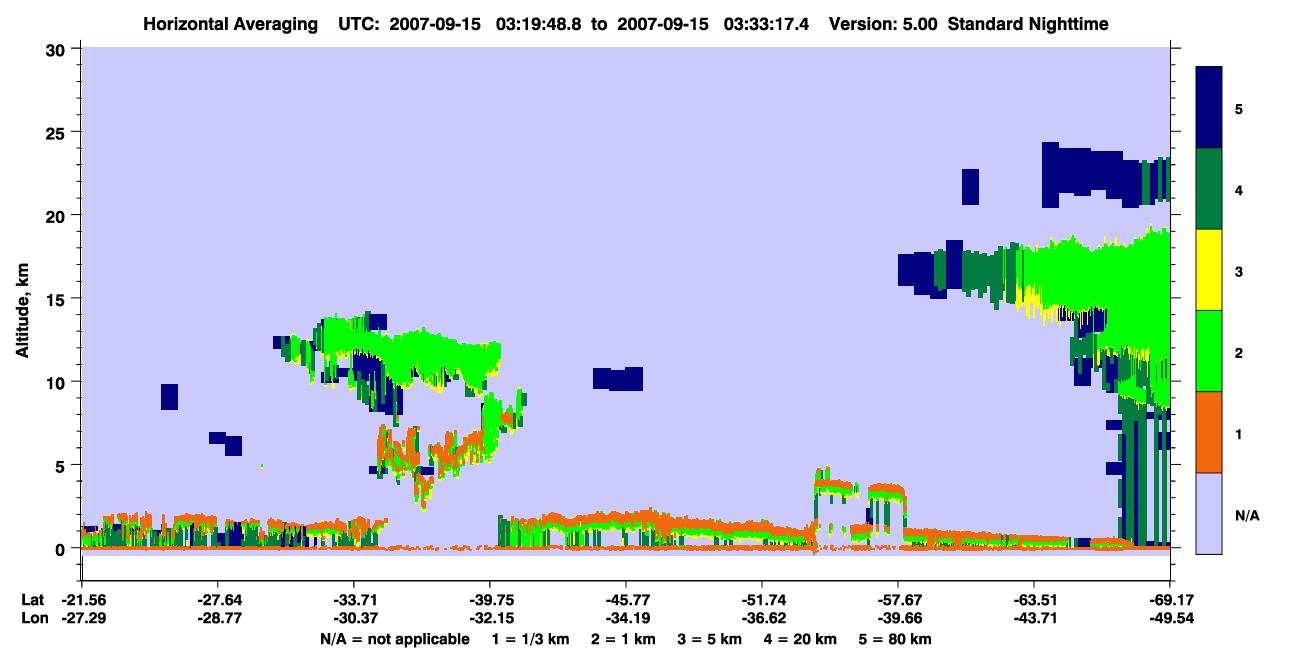
Task: Click the latitude value -57.67
Action: coord(897,600)
